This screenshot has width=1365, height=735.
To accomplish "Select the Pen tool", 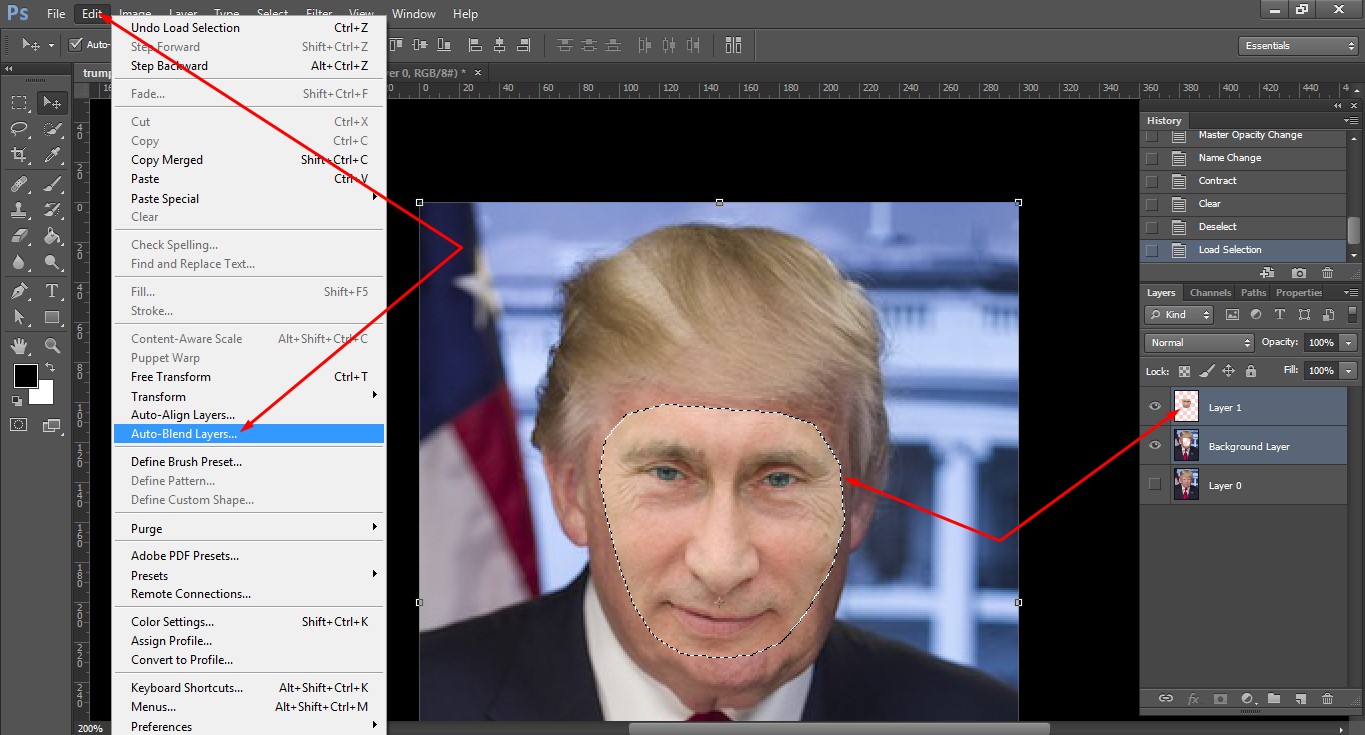I will point(19,291).
